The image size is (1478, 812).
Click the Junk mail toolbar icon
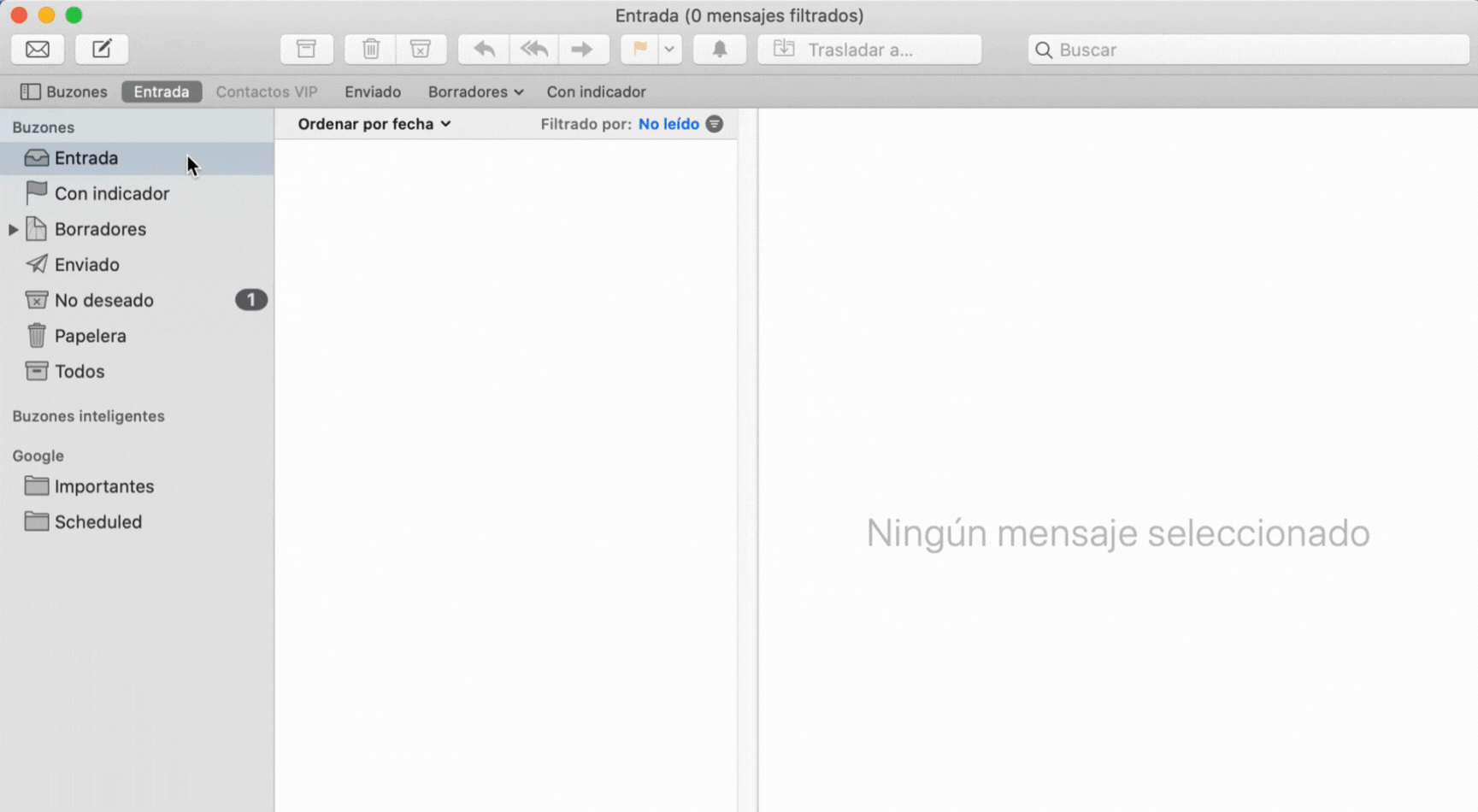[x=421, y=50]
